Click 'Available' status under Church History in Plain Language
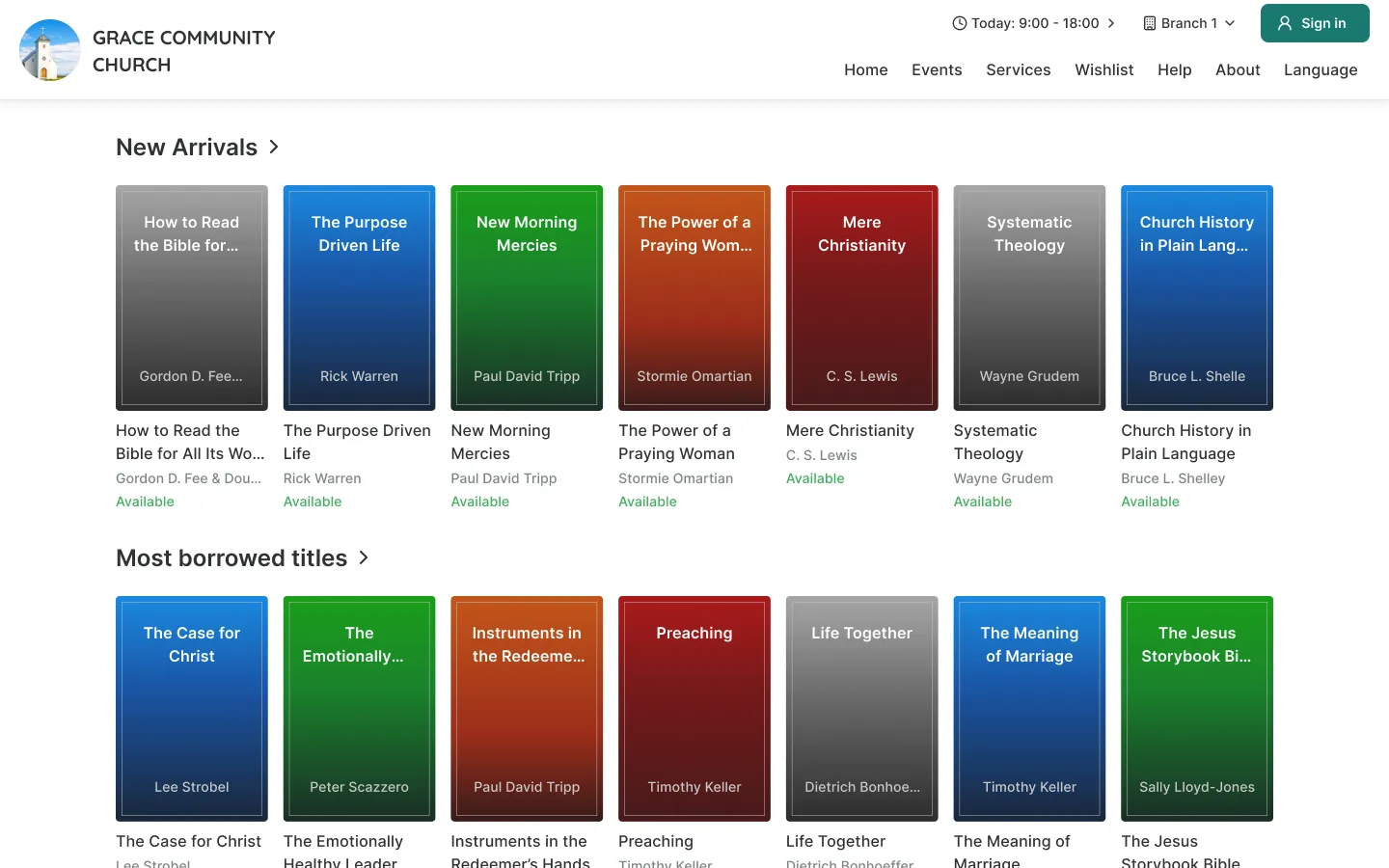 1150,502
